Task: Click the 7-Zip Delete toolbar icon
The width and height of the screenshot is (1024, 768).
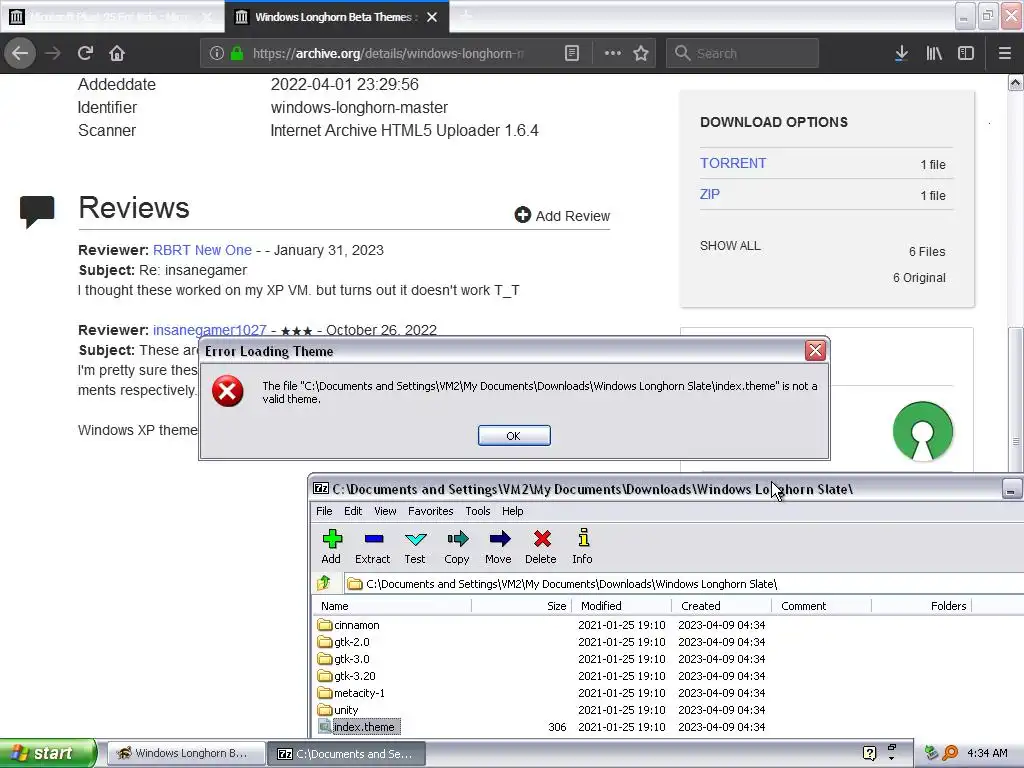Action: pos(541,547)
